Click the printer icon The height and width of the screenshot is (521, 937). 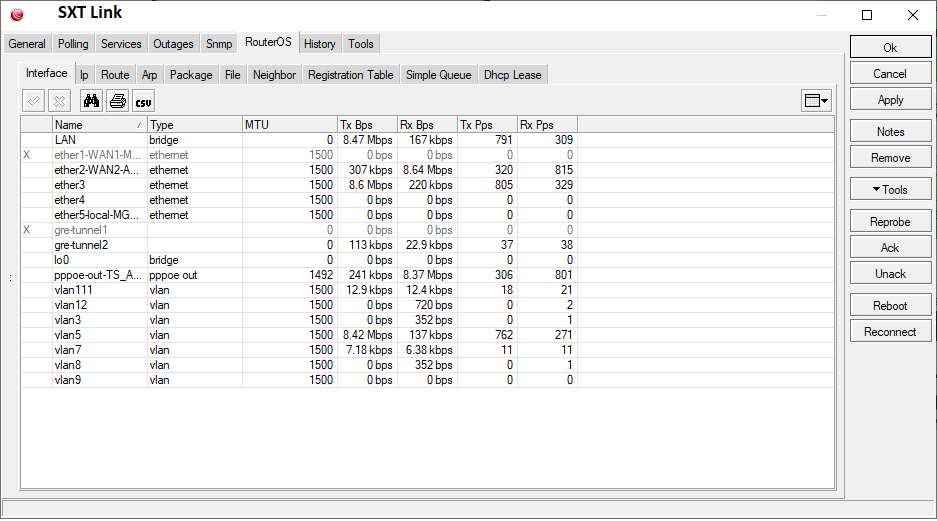(x=118, y=101)
